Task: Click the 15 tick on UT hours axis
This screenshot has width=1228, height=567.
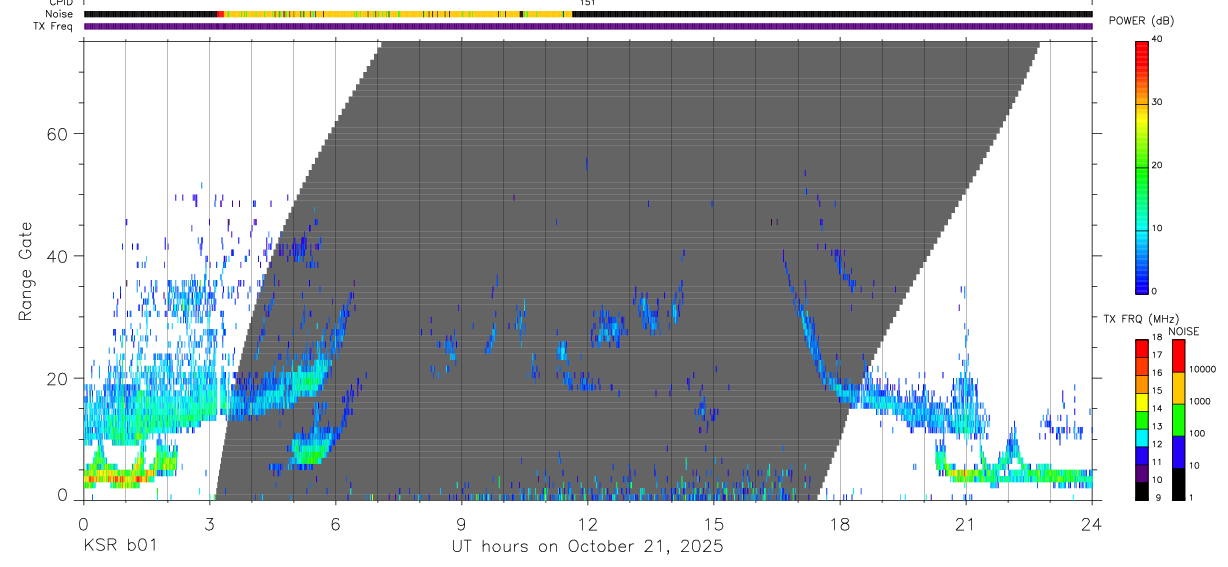Action: [x=714, y=522]
